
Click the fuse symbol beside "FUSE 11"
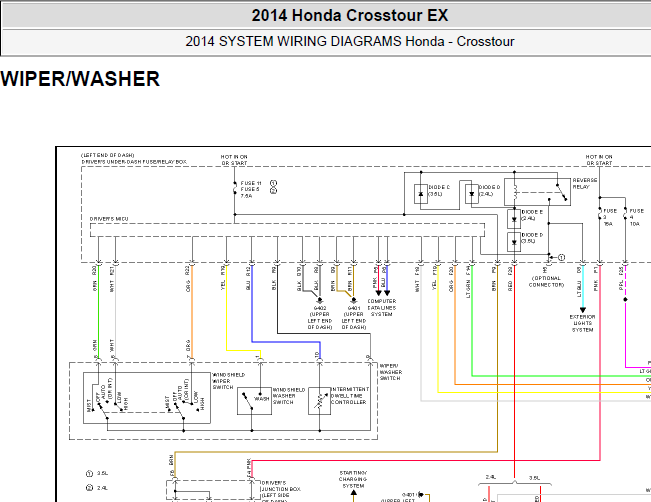(235, 189)
